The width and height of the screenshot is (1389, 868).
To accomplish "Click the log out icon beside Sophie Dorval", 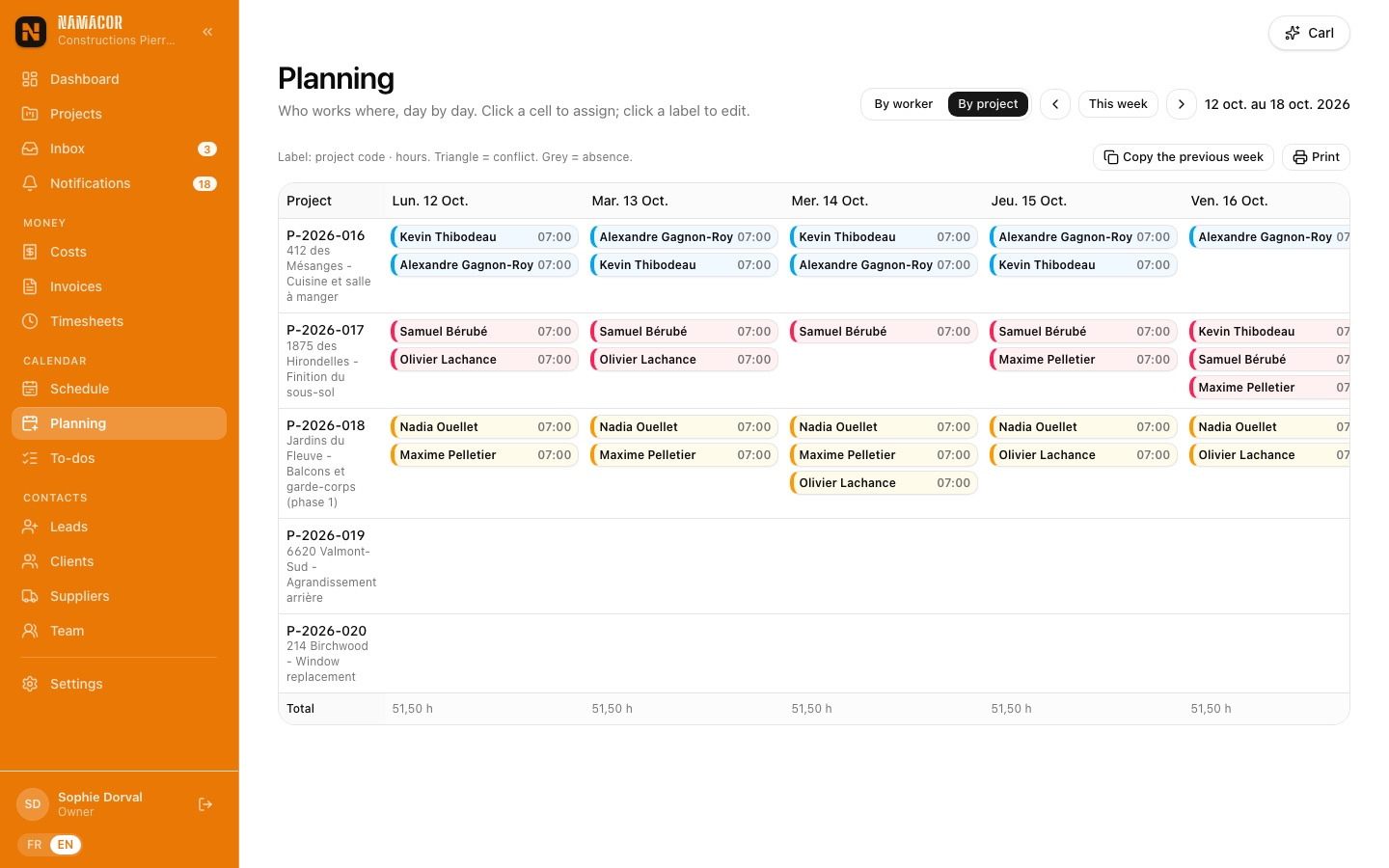I will point(205,804).
